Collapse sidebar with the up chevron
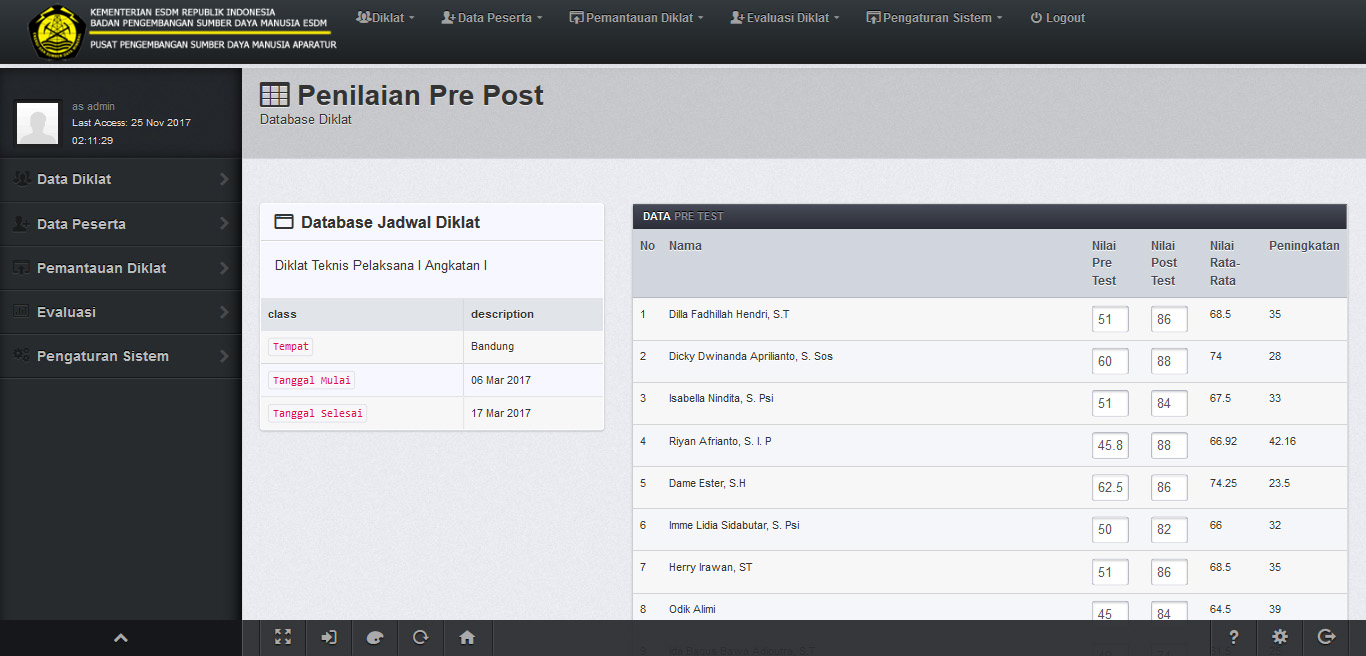 pyautogui.click(x=121, y=637)
